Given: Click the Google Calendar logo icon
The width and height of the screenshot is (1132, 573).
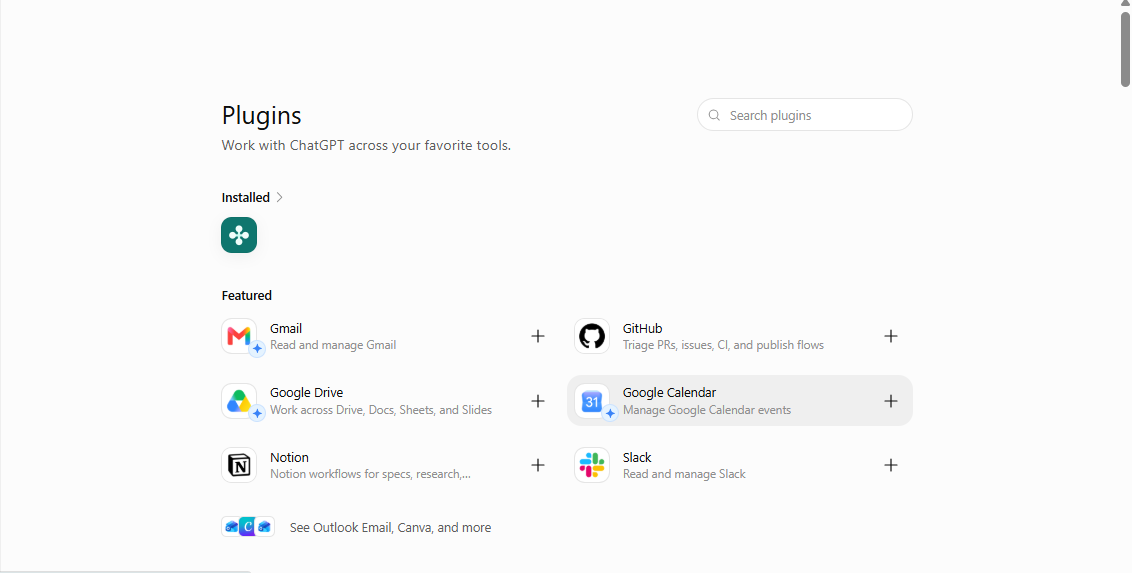Looking at the screenshot, I should tap(592, 401).
